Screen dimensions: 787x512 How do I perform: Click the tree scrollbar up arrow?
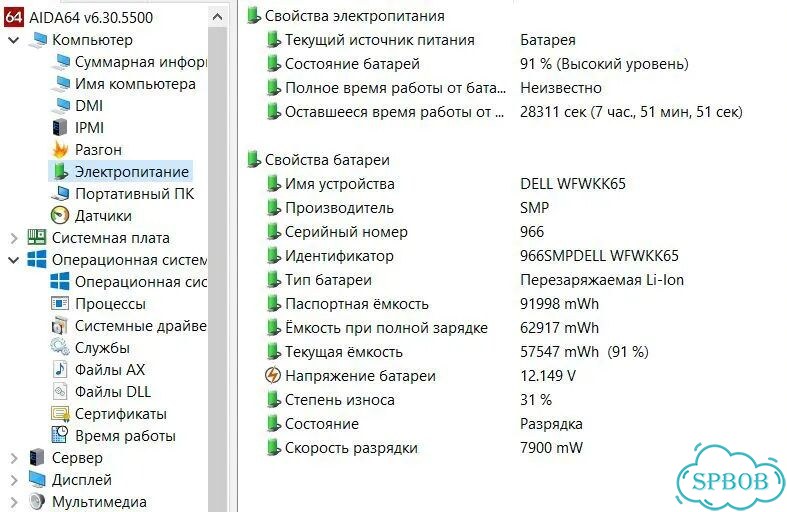point(217,17)
